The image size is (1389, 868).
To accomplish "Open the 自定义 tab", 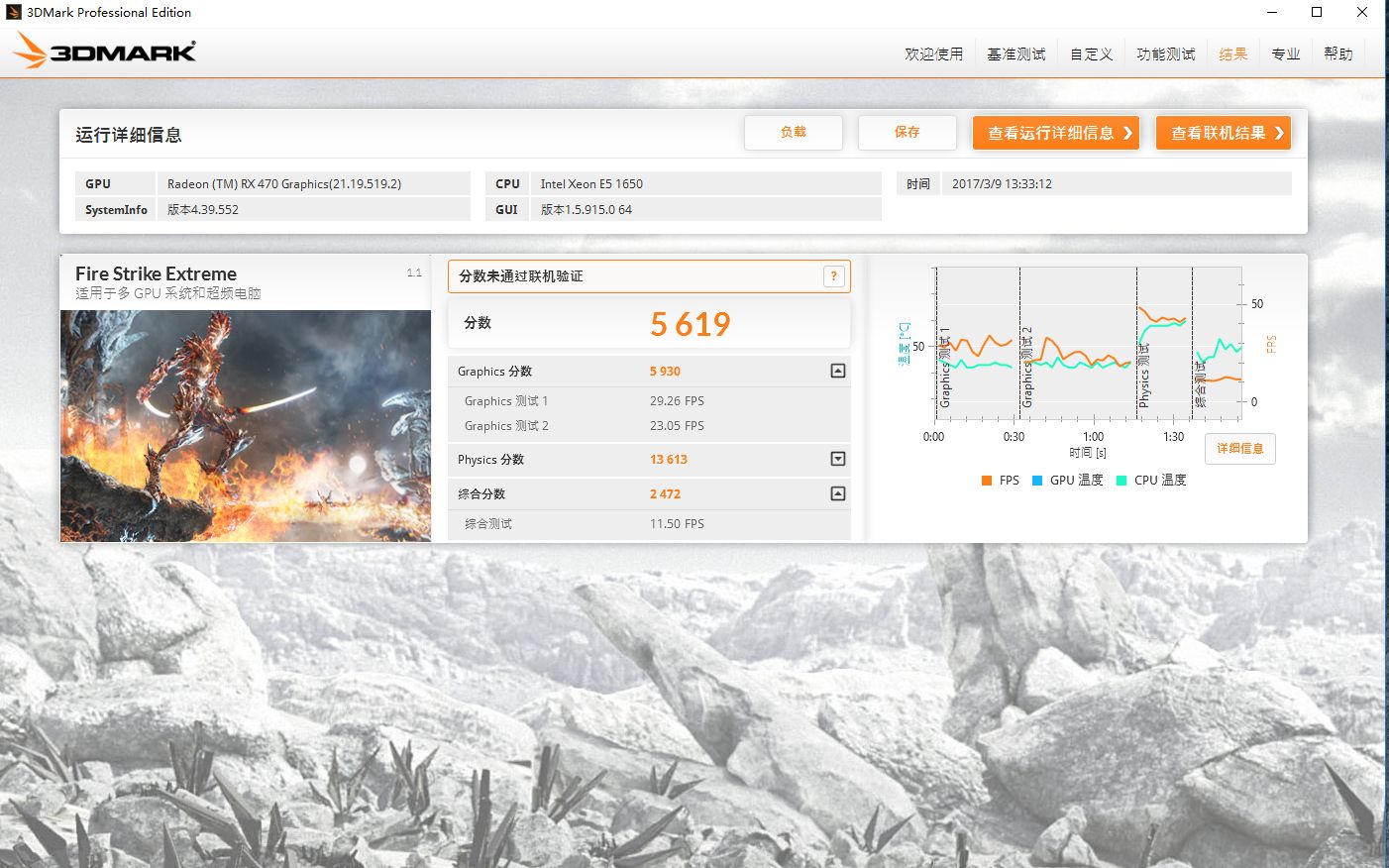I will (x=1092, y=54).
